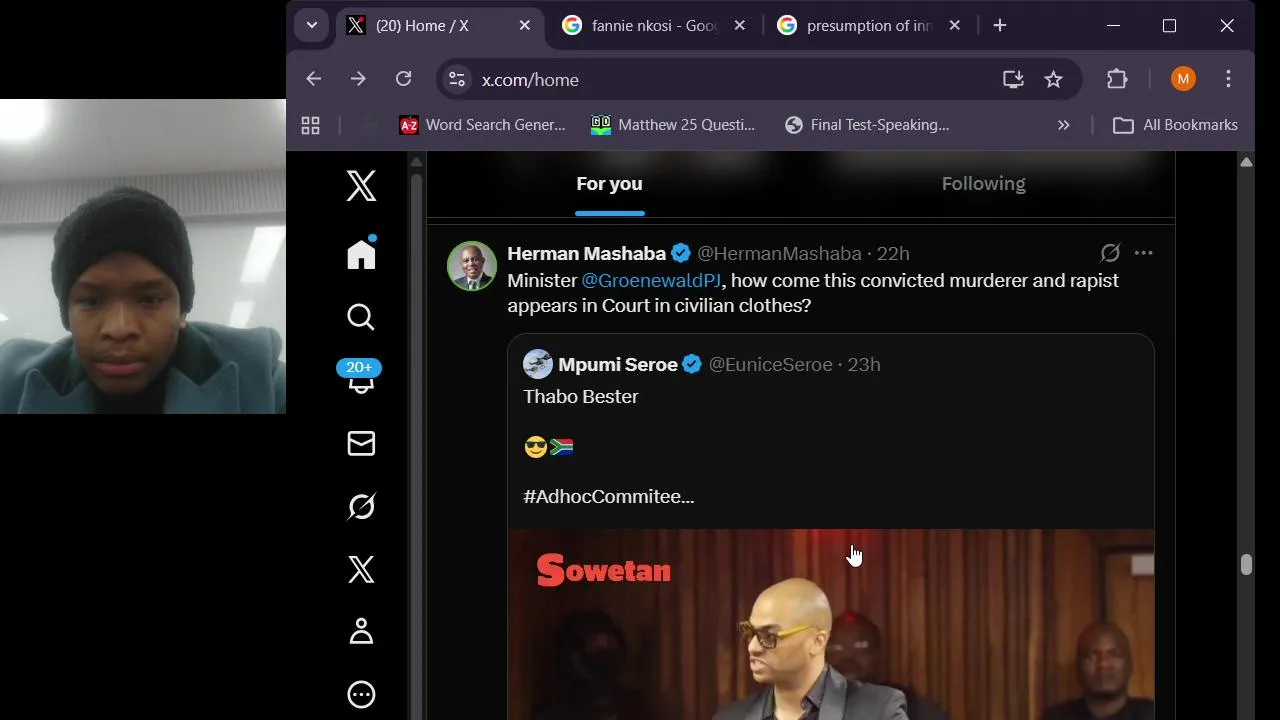Close the presumption of inn tab
The height and width of the screenshot is (720, 1280).
pos(955,26)
